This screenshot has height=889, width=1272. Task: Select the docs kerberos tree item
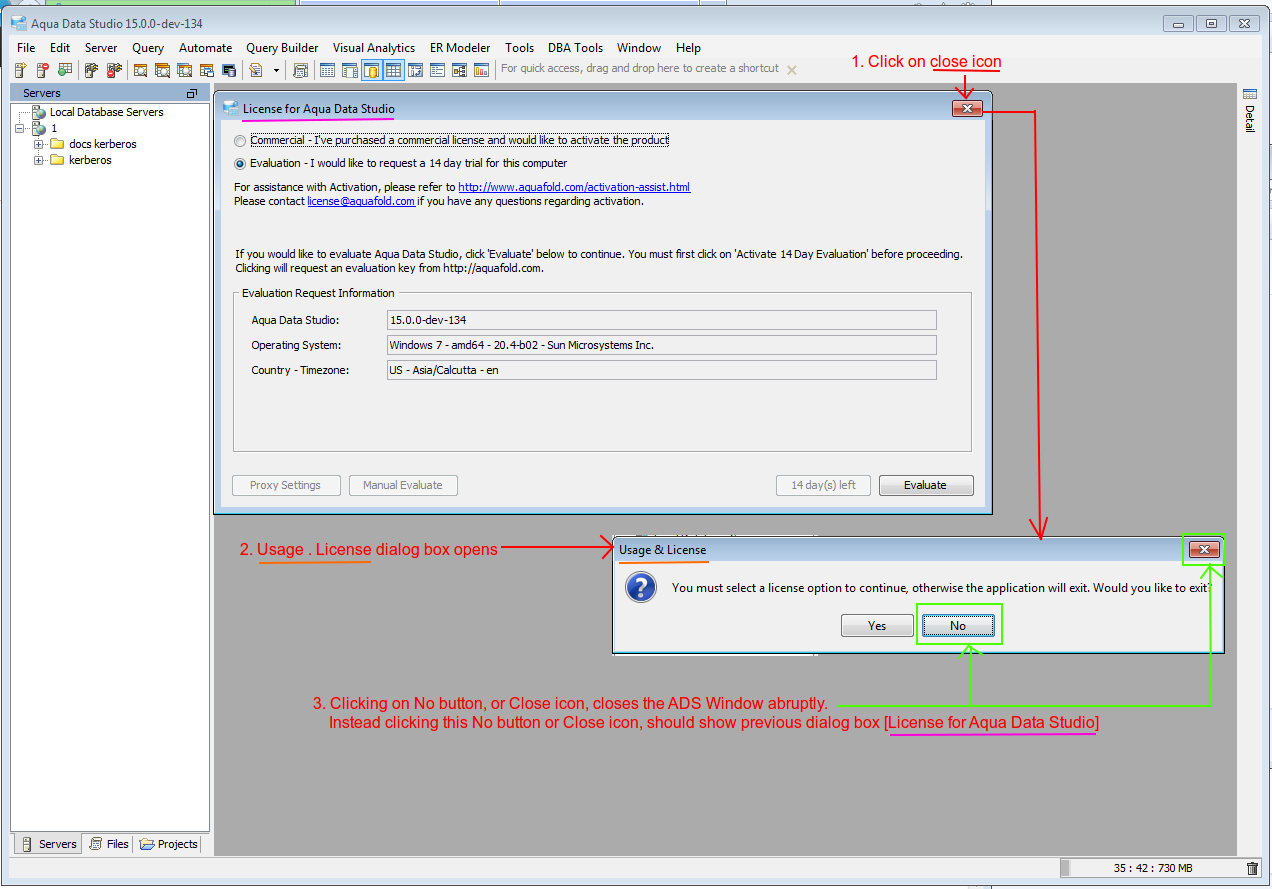(x=102, y=144)
